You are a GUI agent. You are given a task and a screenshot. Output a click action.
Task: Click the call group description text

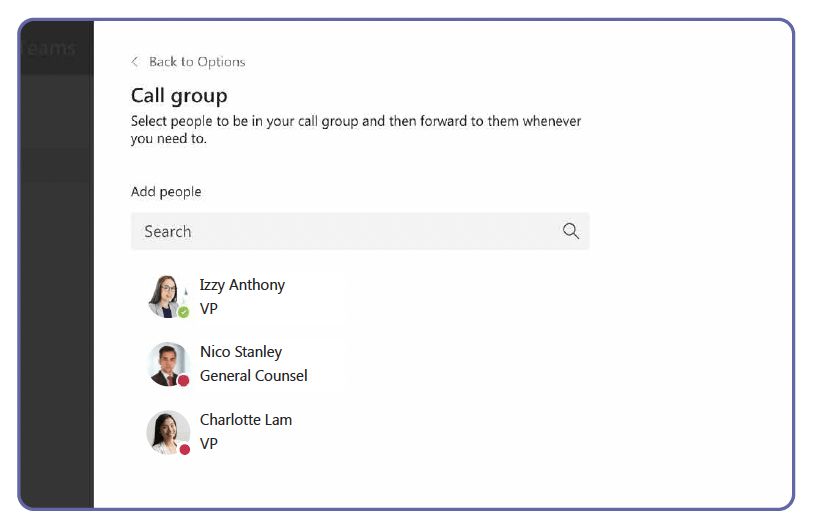coord(356,130)
